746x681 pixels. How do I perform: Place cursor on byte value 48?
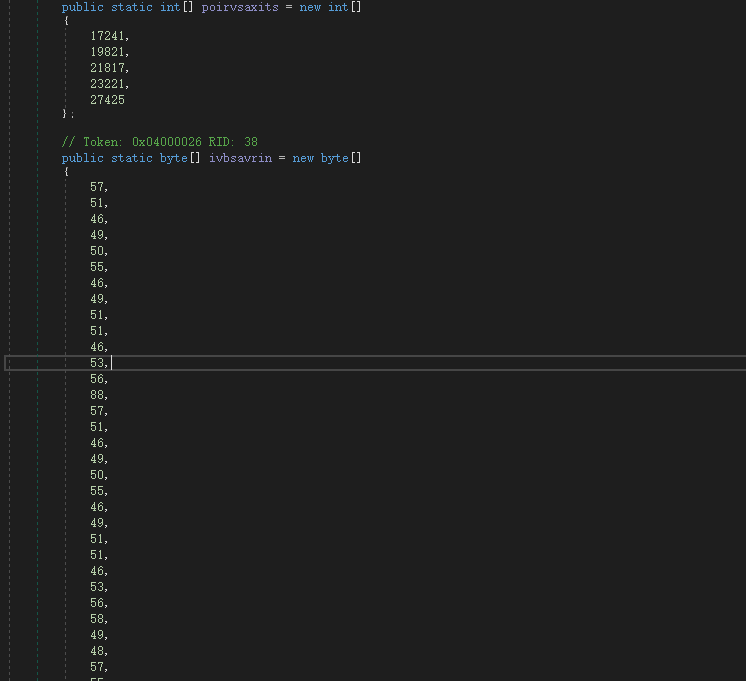click(x=97, y=651)
